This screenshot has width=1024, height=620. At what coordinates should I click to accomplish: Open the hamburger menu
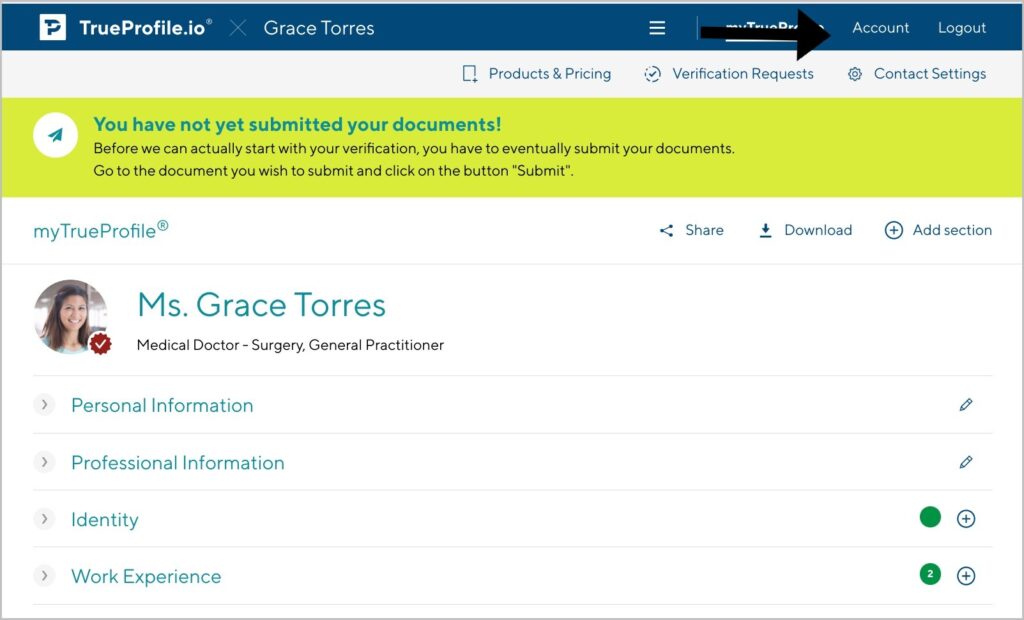click(x=657, y=27)
